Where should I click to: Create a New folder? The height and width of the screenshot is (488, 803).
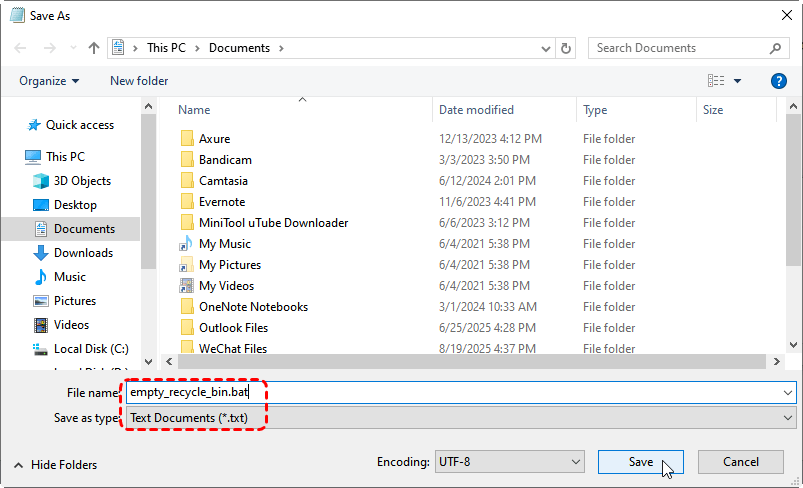(x=139, y=81)
